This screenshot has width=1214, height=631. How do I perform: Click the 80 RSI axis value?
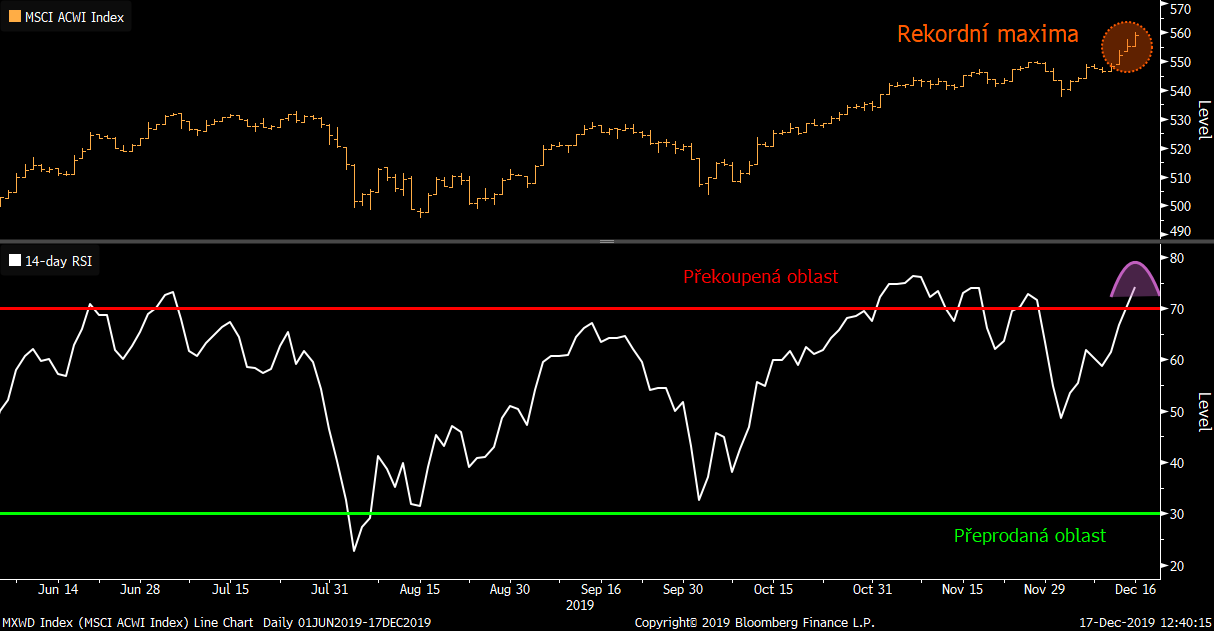point(1176,258)
